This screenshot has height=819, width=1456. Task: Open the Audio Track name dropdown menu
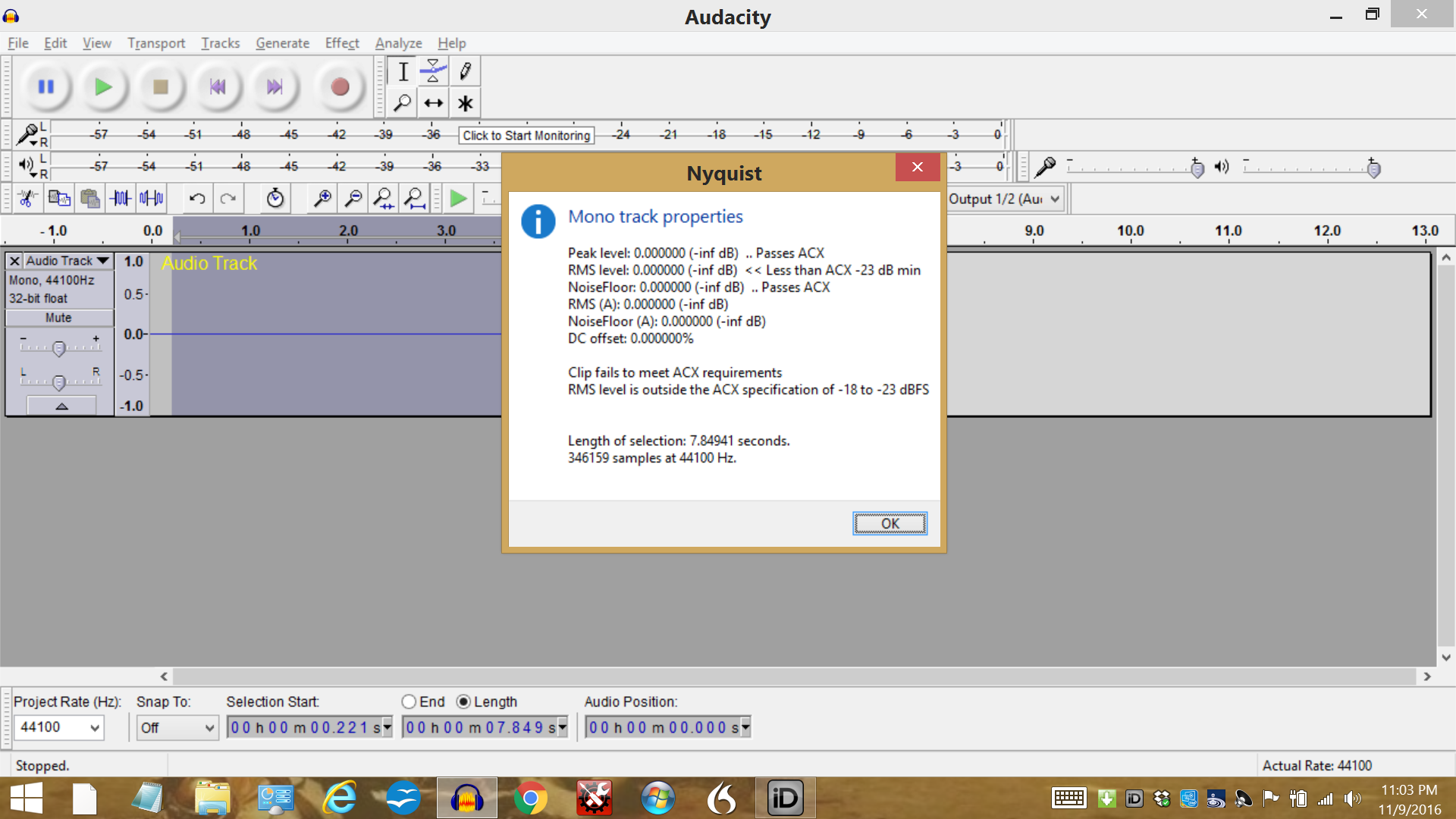tap(102, 260)
